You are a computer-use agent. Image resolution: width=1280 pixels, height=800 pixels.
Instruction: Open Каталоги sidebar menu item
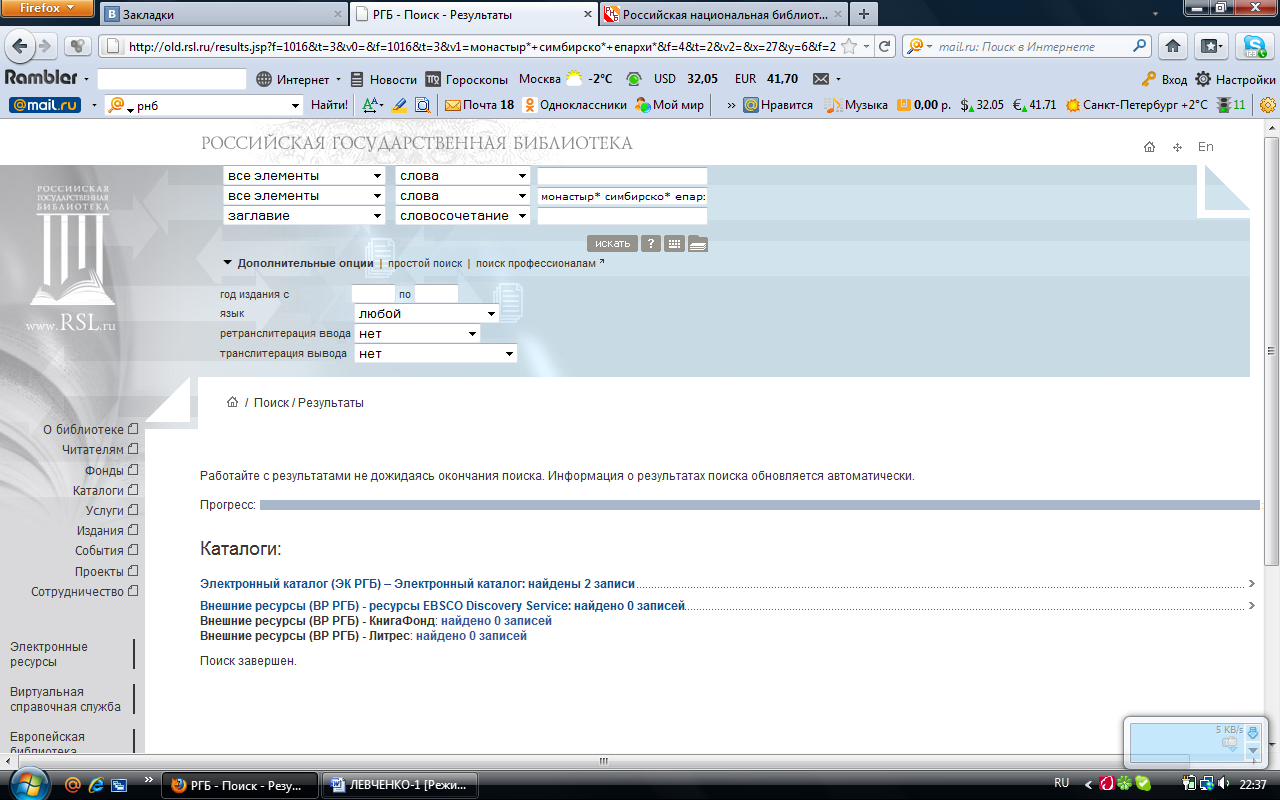(105, 491)
